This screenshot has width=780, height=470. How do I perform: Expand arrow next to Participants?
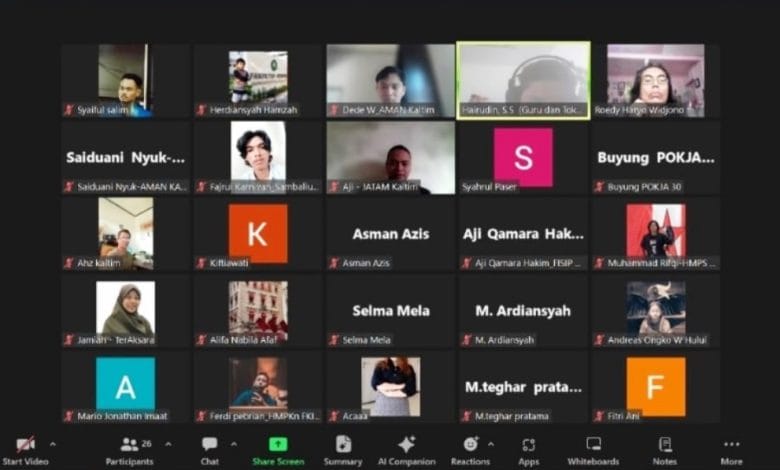pyautogui.click(x=168, y=444)
